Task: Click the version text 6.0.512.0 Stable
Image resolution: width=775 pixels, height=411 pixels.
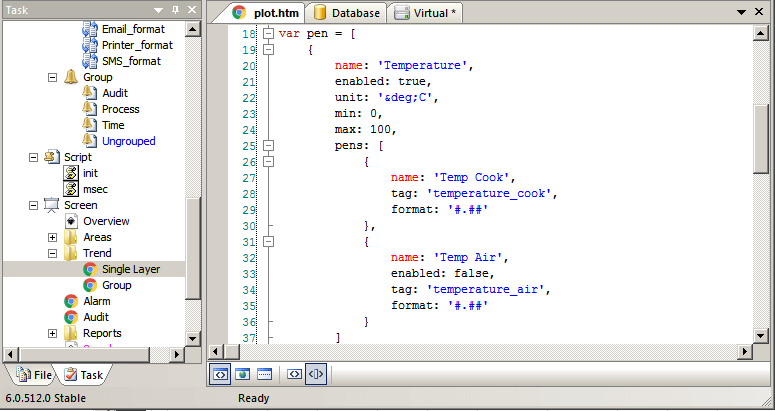Action: (x=46, y=398)
